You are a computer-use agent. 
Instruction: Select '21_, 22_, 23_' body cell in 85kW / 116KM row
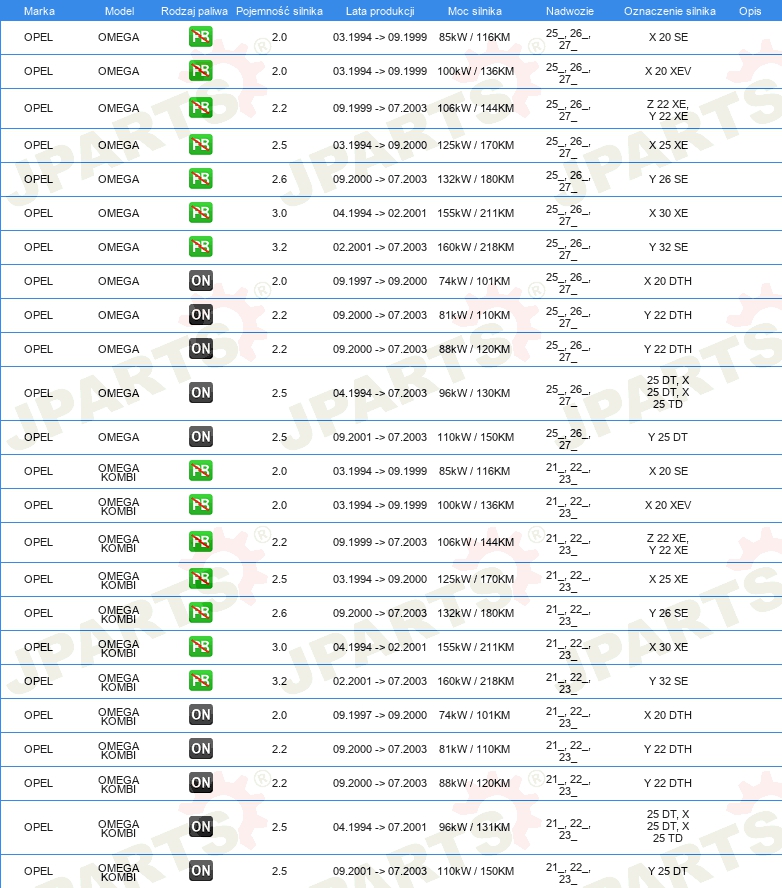coord(568,473)
